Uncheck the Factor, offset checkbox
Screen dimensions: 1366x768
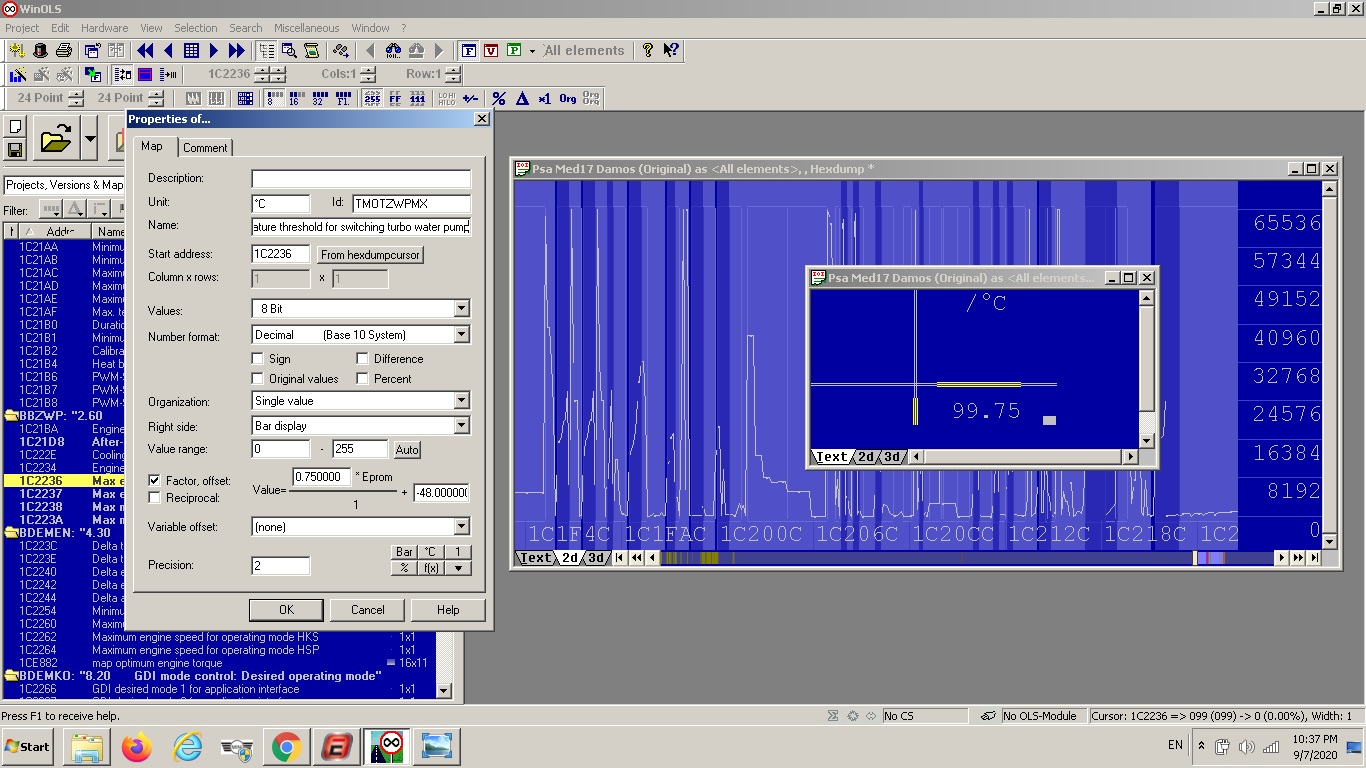point(155,481)
